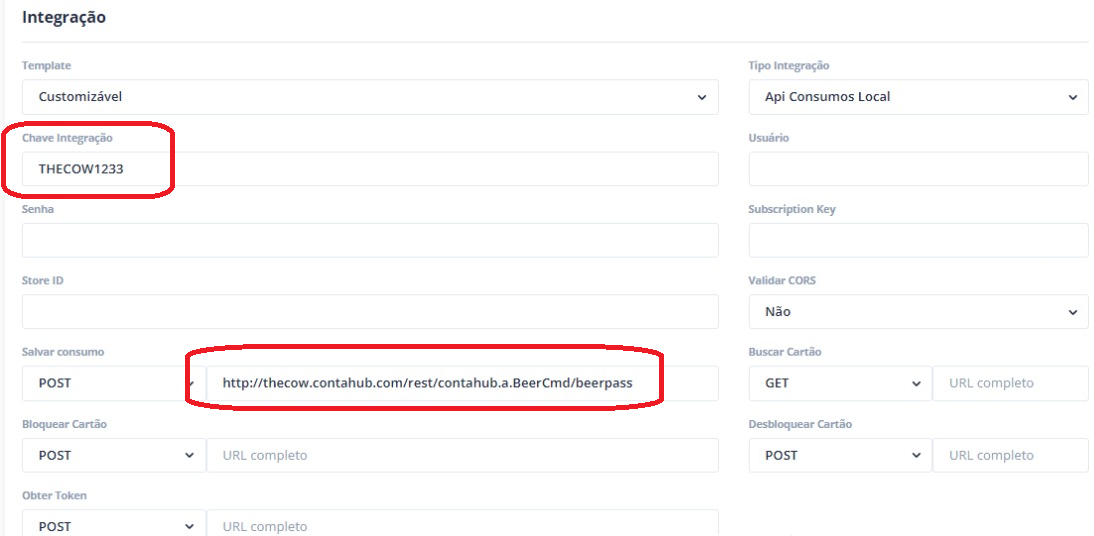
Task: Click the Chave Integração field with THECOW1233
Action: pos(370,169)
